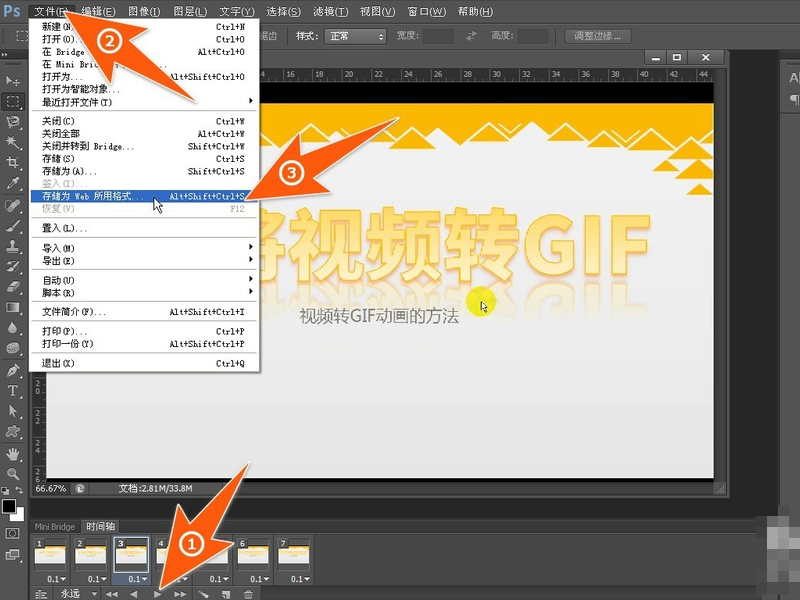Select the Clone Stamp tool

coord(13,246)
